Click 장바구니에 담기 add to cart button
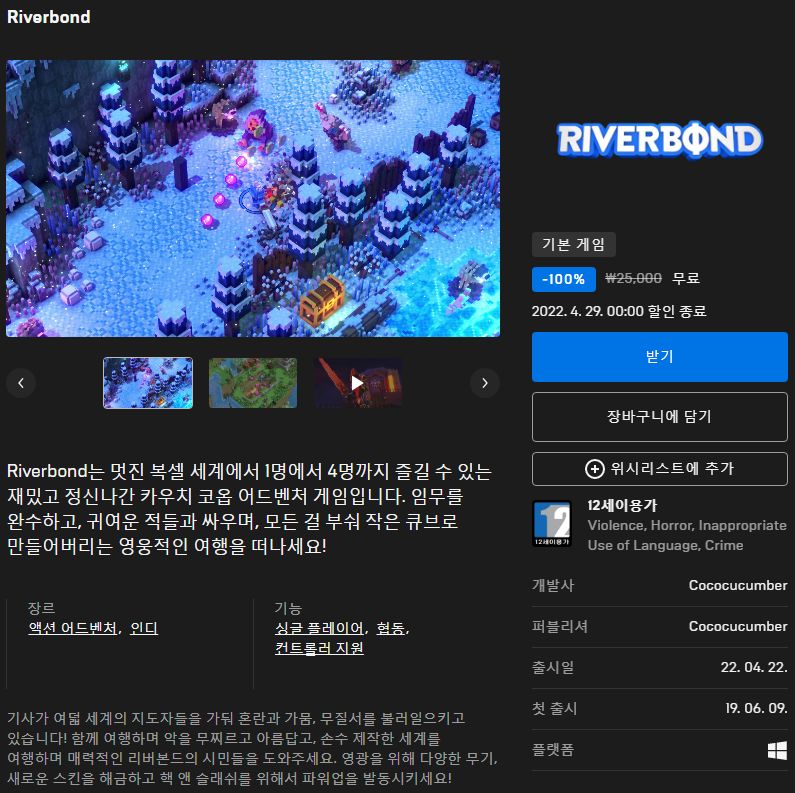The image size is (795, 793). [x=659, y=417]
